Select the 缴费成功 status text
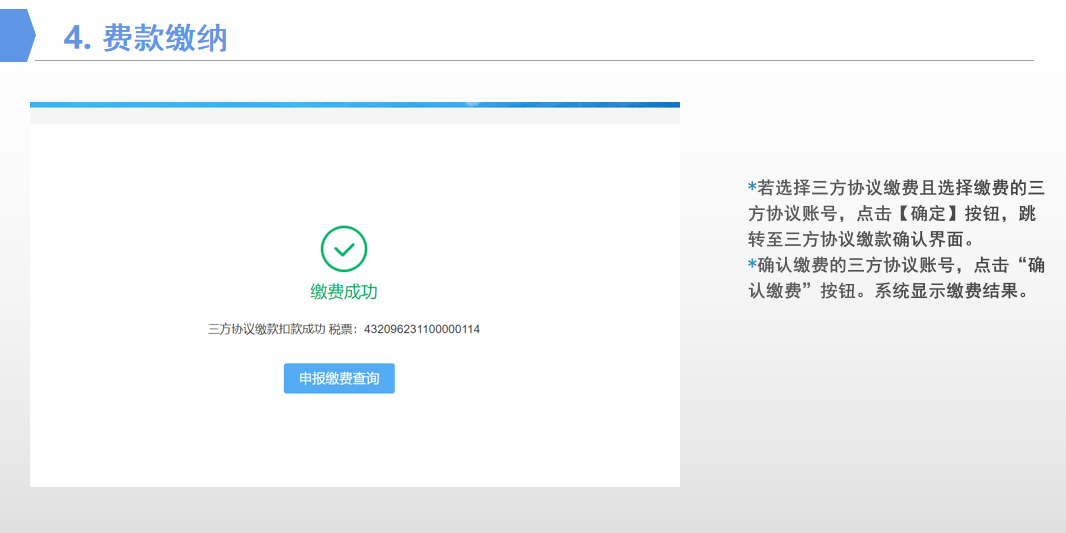This screenshot has height=533, width=1066. pos(344,292)
